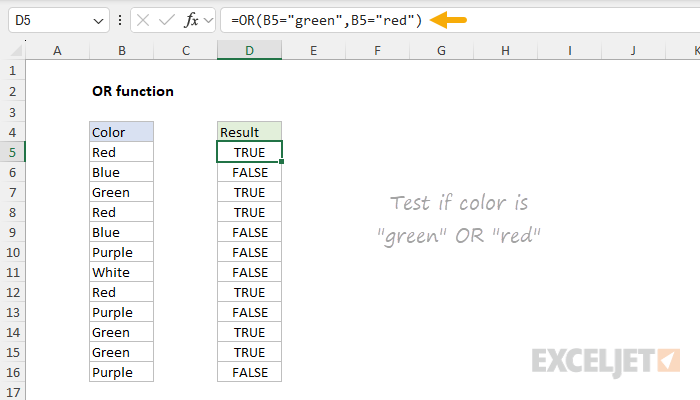Screen dimensions: 700x400
Task: Click cell D16 showing FALSE
Action: [x=250, y=372]
